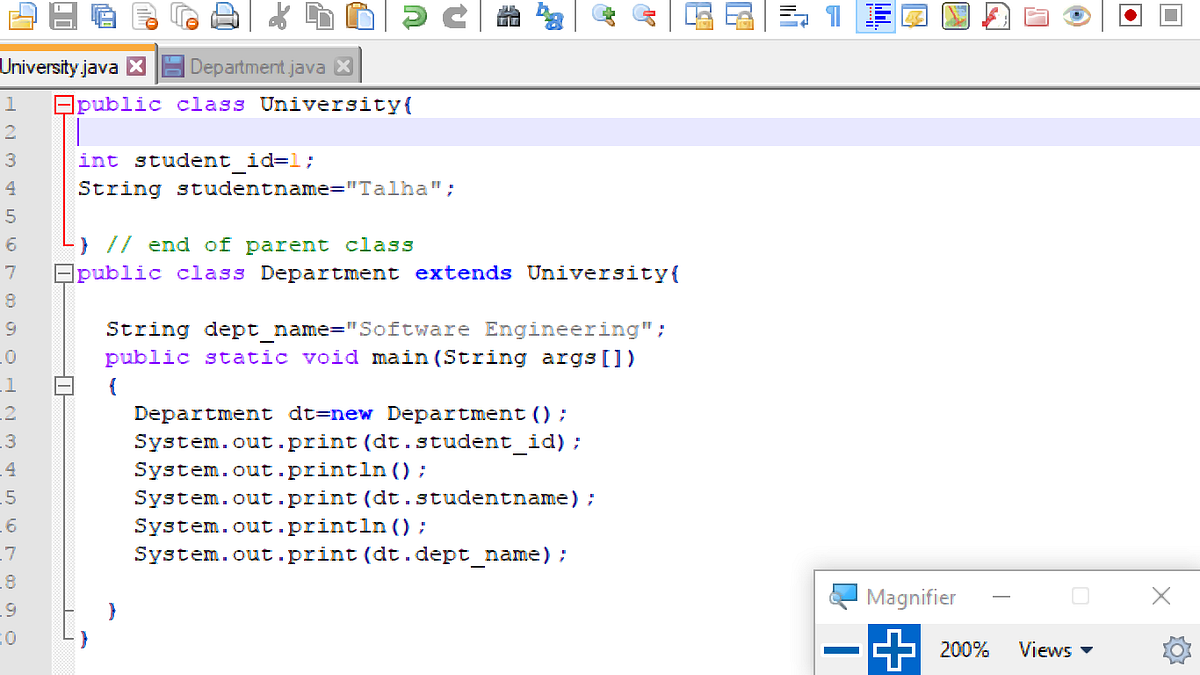Click 'public static void main(String args[])' line
Screen dimensions: 1200x675
[x=370, y=357]
